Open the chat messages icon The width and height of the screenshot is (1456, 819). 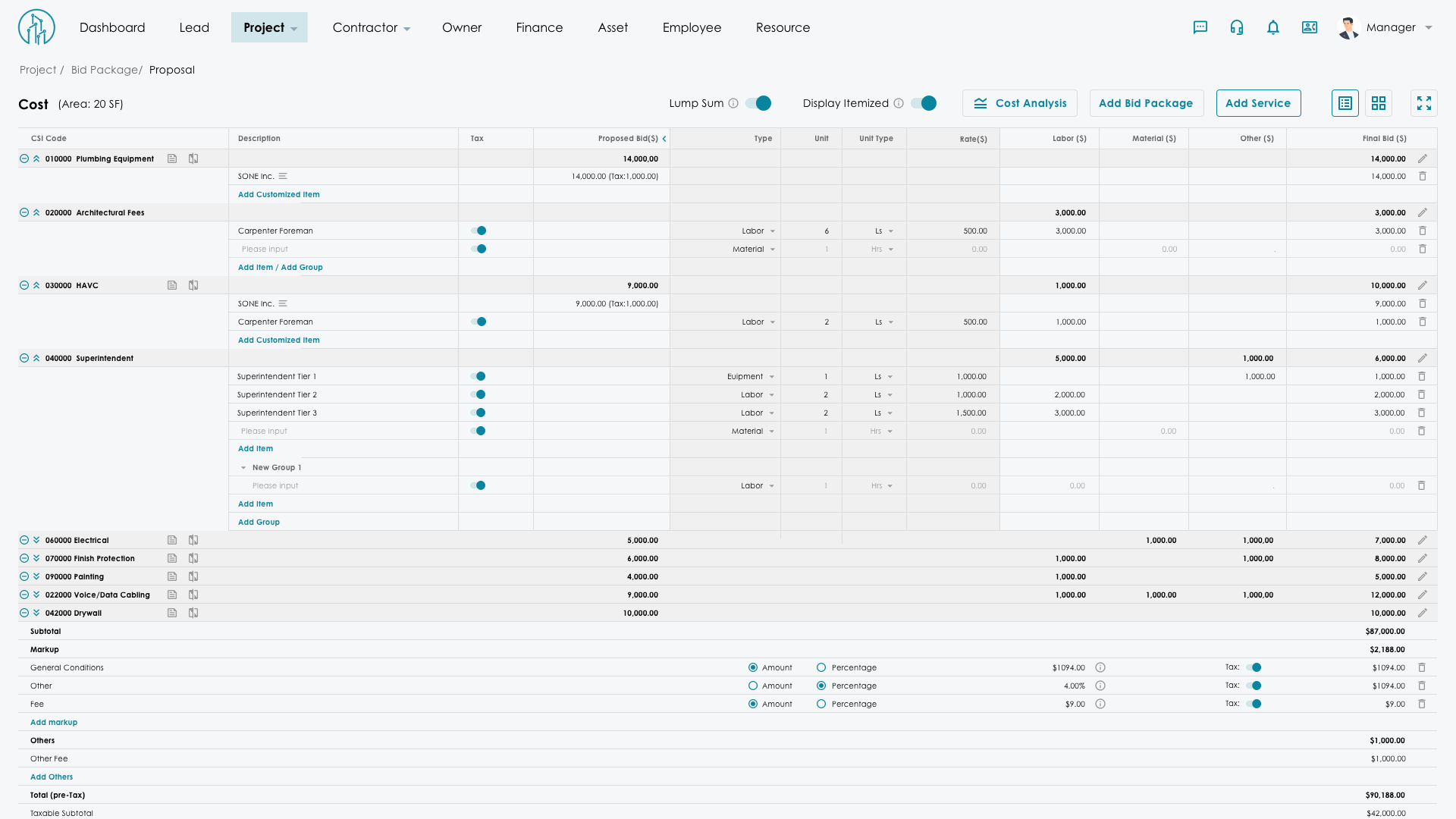1200,27
